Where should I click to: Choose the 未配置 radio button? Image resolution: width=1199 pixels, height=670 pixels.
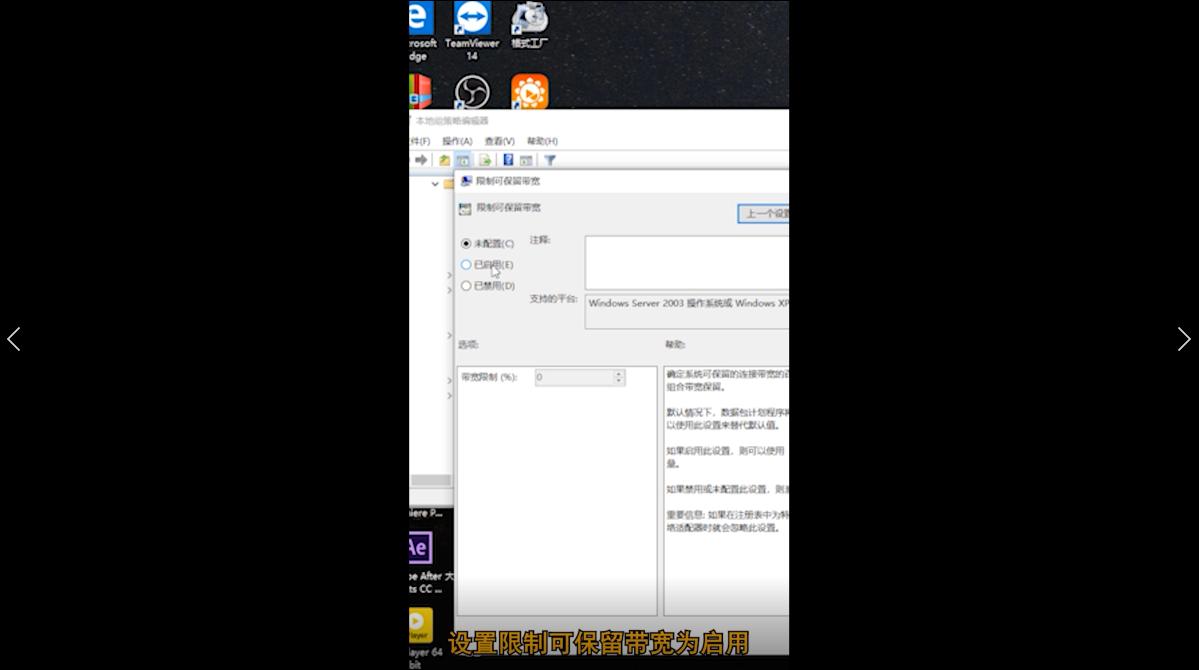466,243
